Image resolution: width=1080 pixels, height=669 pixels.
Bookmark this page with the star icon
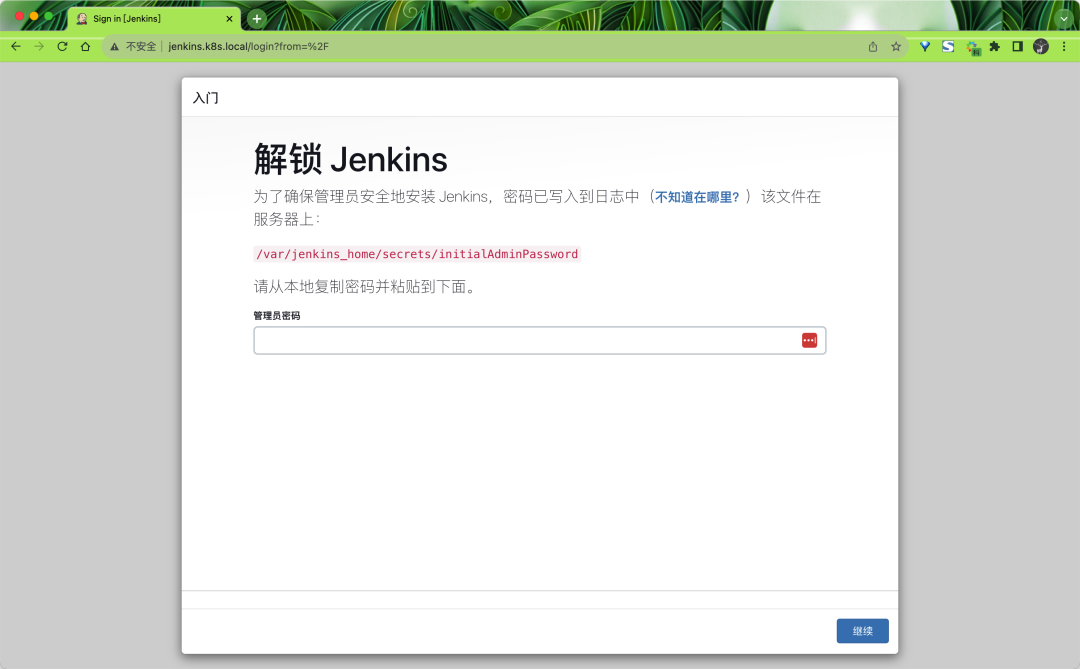(895, 46)
